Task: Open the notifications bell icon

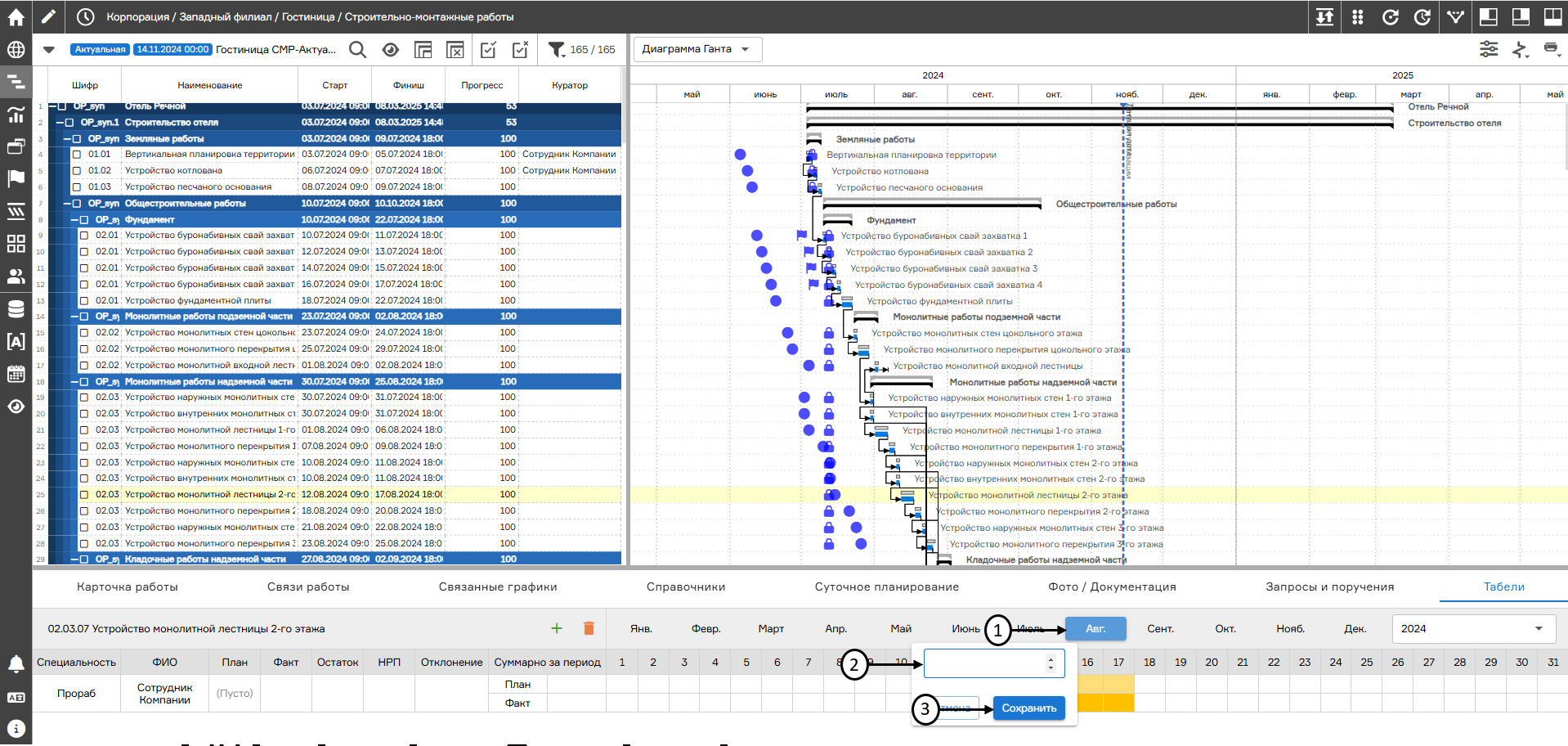Action: [16, 664]
